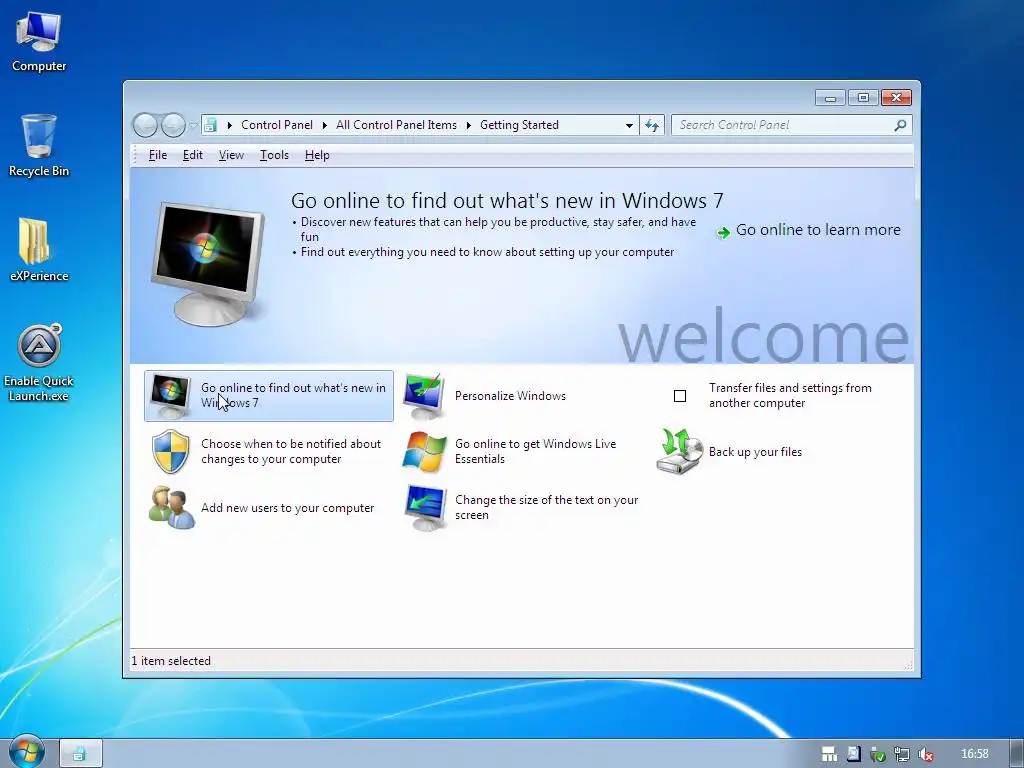
Task: Click the All Control Panel Items breadcrumb
Action: pos(396,125)
